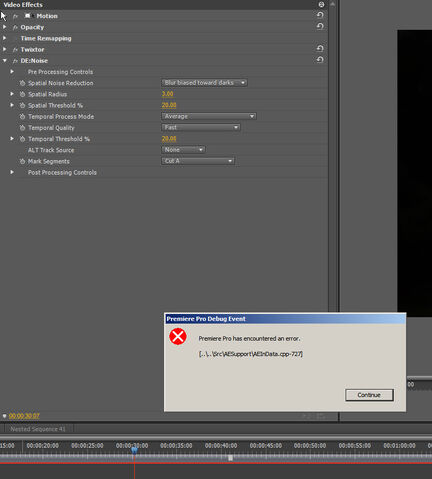432x479 pixels.
Task: Open Spatial Noise Reduction dropdown
Action: (204, 83)
